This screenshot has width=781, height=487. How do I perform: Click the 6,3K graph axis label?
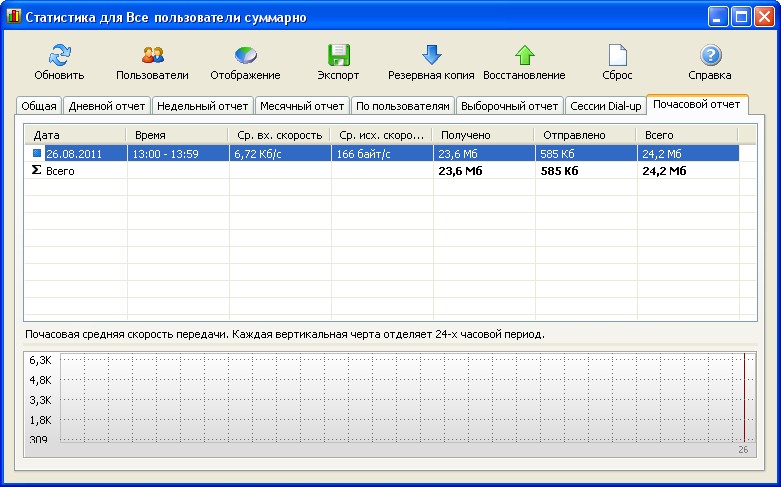click(40, 360)
